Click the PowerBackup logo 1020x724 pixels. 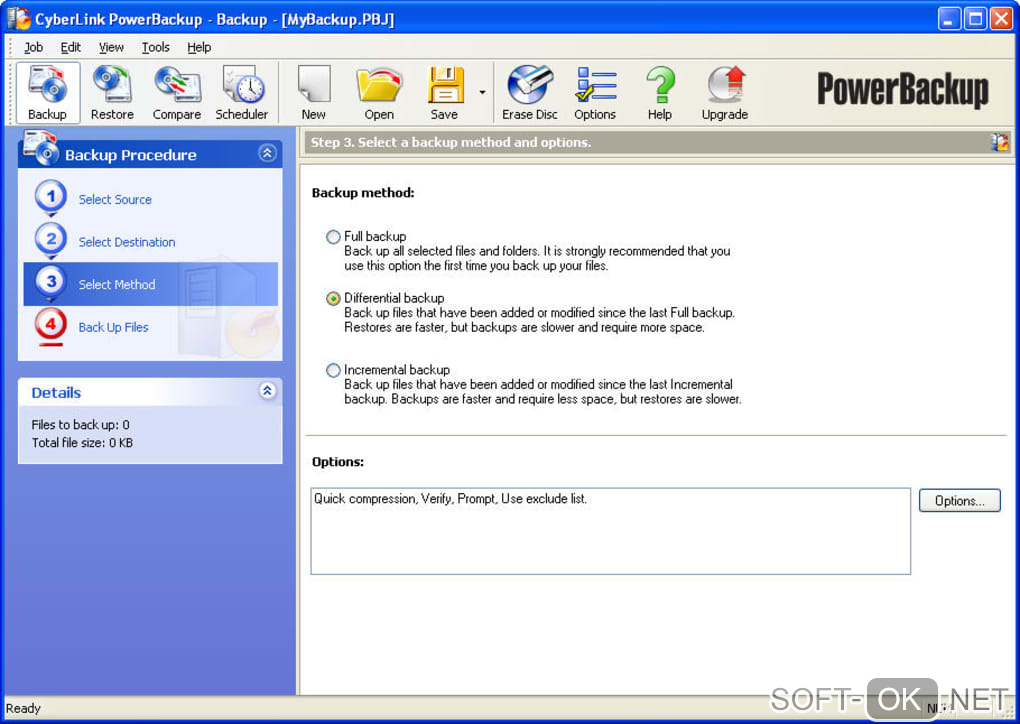click(x=903, y=90)
